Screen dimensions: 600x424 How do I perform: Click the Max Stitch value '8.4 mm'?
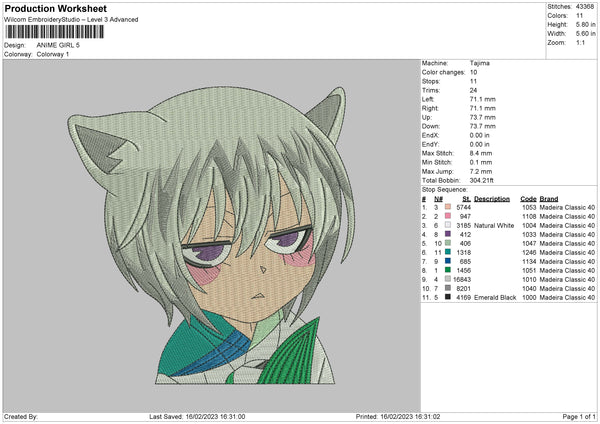(481, 153)
